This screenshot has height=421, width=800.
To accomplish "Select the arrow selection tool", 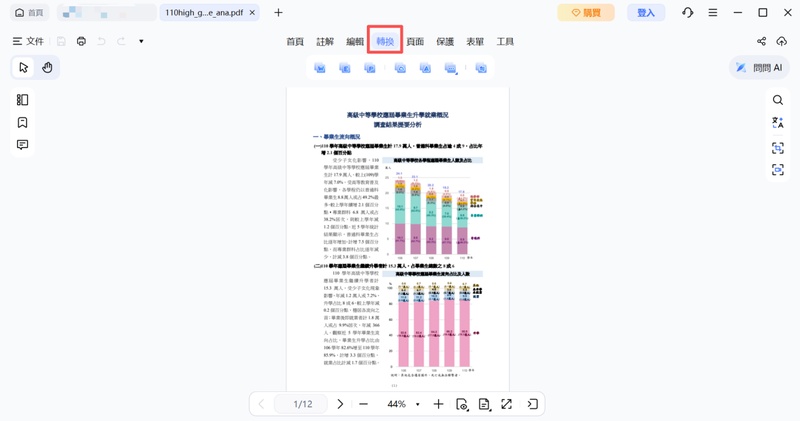I will pyautogui.click(x=23, y=67).
